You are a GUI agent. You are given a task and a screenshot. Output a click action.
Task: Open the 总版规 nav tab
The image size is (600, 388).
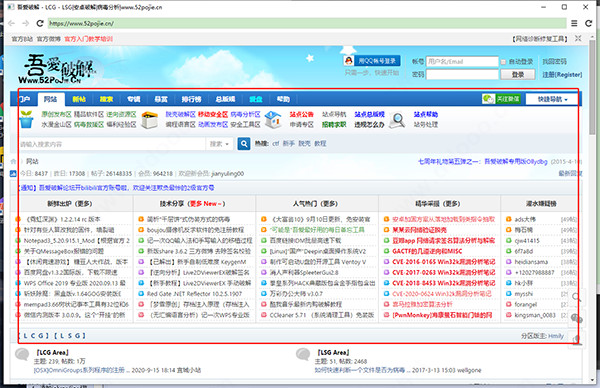point(225,99)
